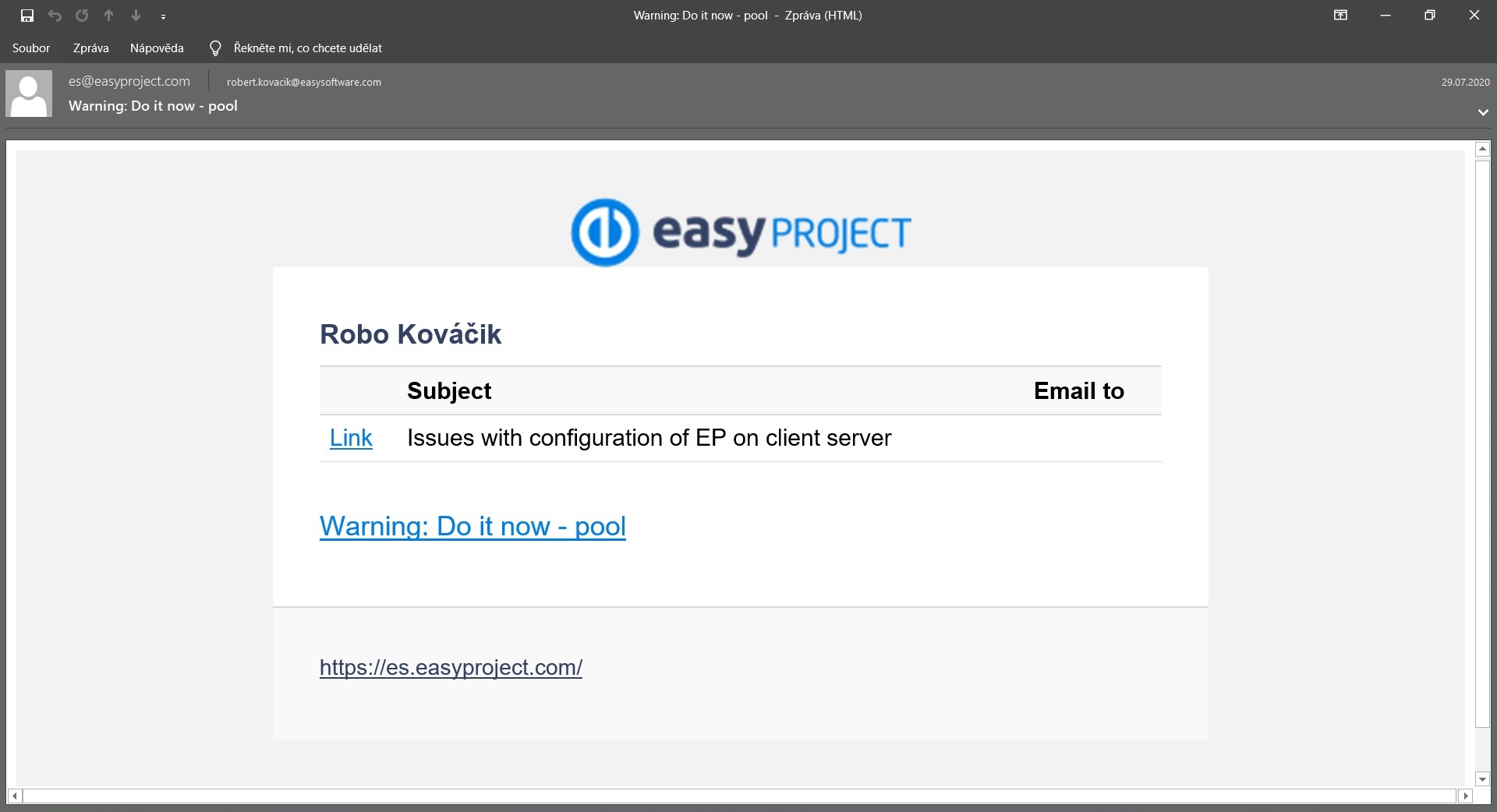Open the Nápověda tab
The height and width of the screenshot is (812, 1497).
[157, 48]
